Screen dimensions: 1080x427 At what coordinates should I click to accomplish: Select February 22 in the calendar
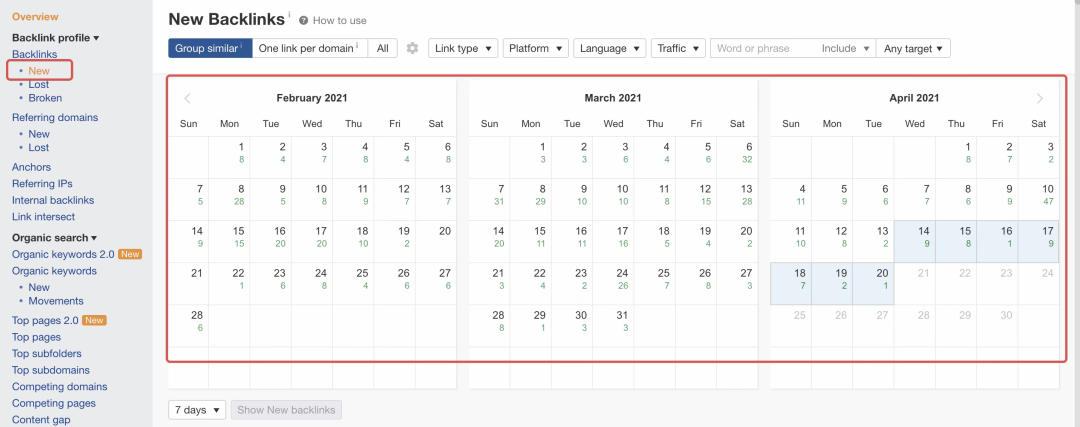tap(229, 284)
